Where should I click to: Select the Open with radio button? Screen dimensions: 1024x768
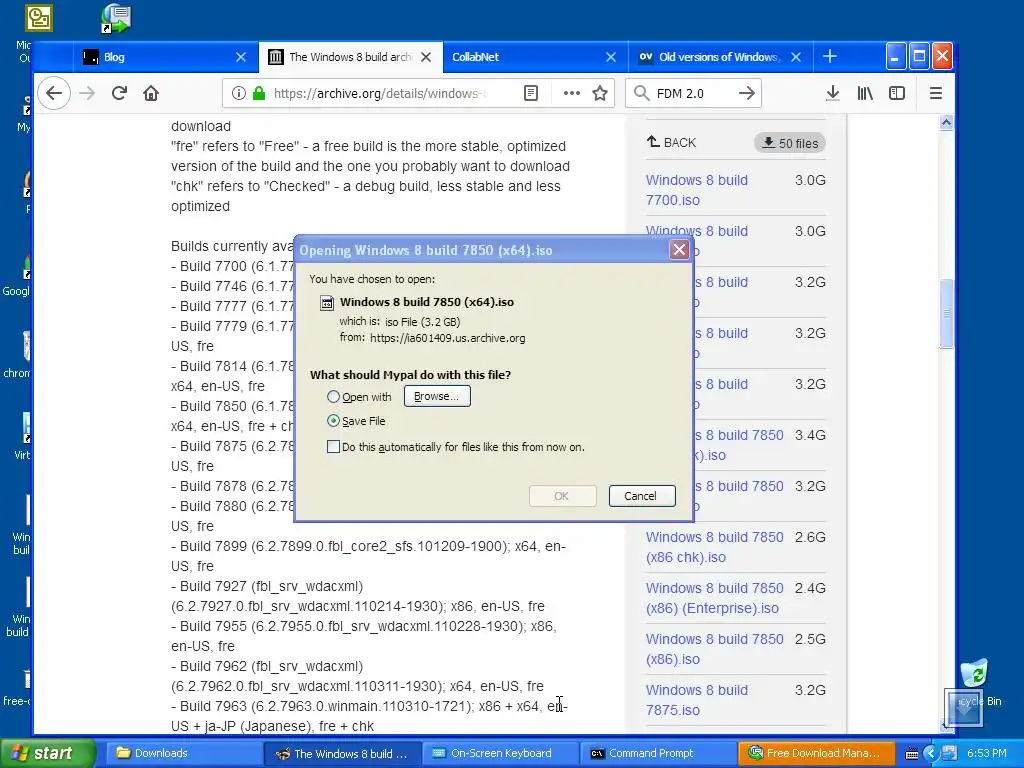(x=333, y=396)
